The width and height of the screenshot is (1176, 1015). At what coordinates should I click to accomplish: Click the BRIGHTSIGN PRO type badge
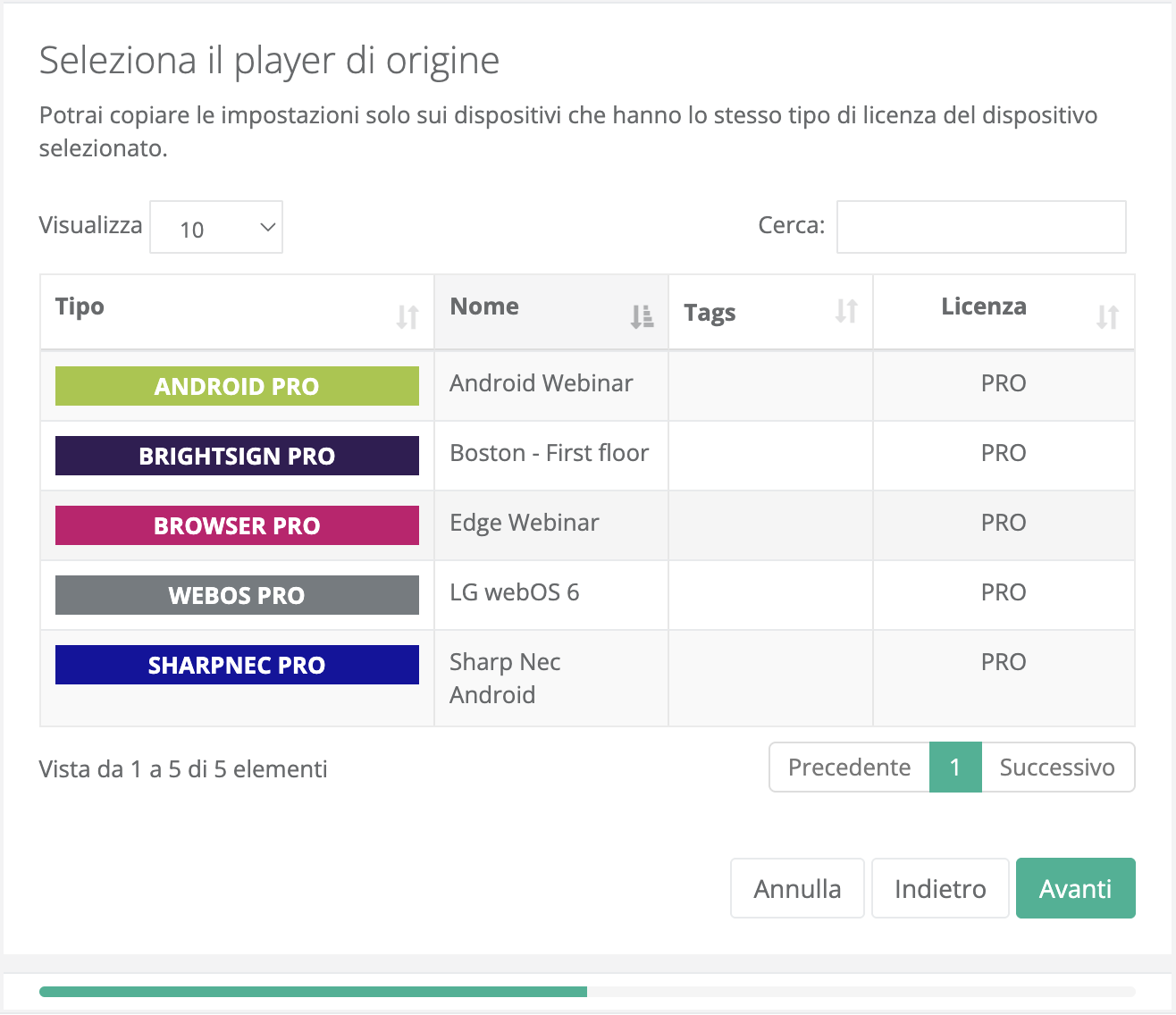pos(236,456)
